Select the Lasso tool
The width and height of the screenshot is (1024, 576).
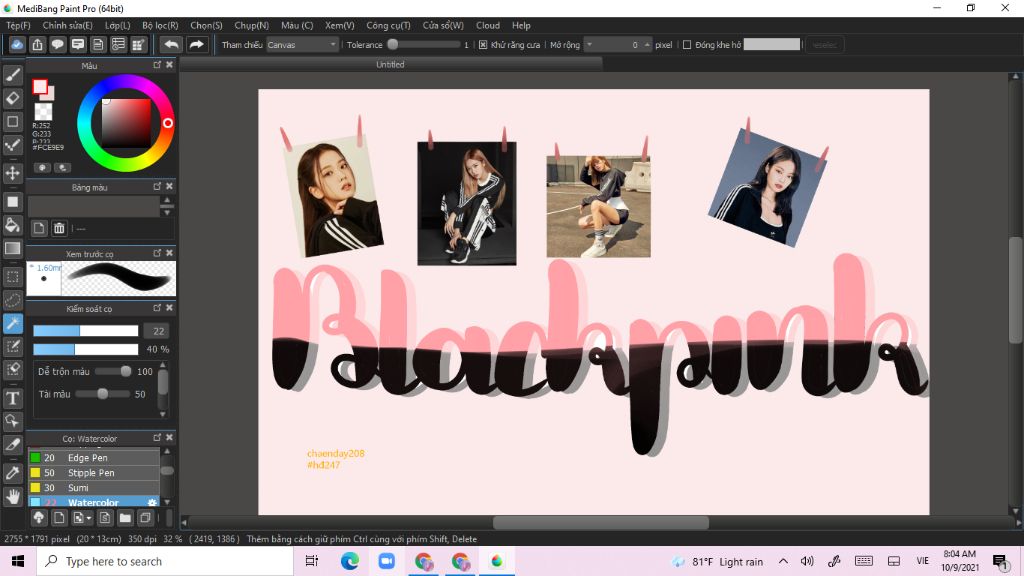coord(12,300)
